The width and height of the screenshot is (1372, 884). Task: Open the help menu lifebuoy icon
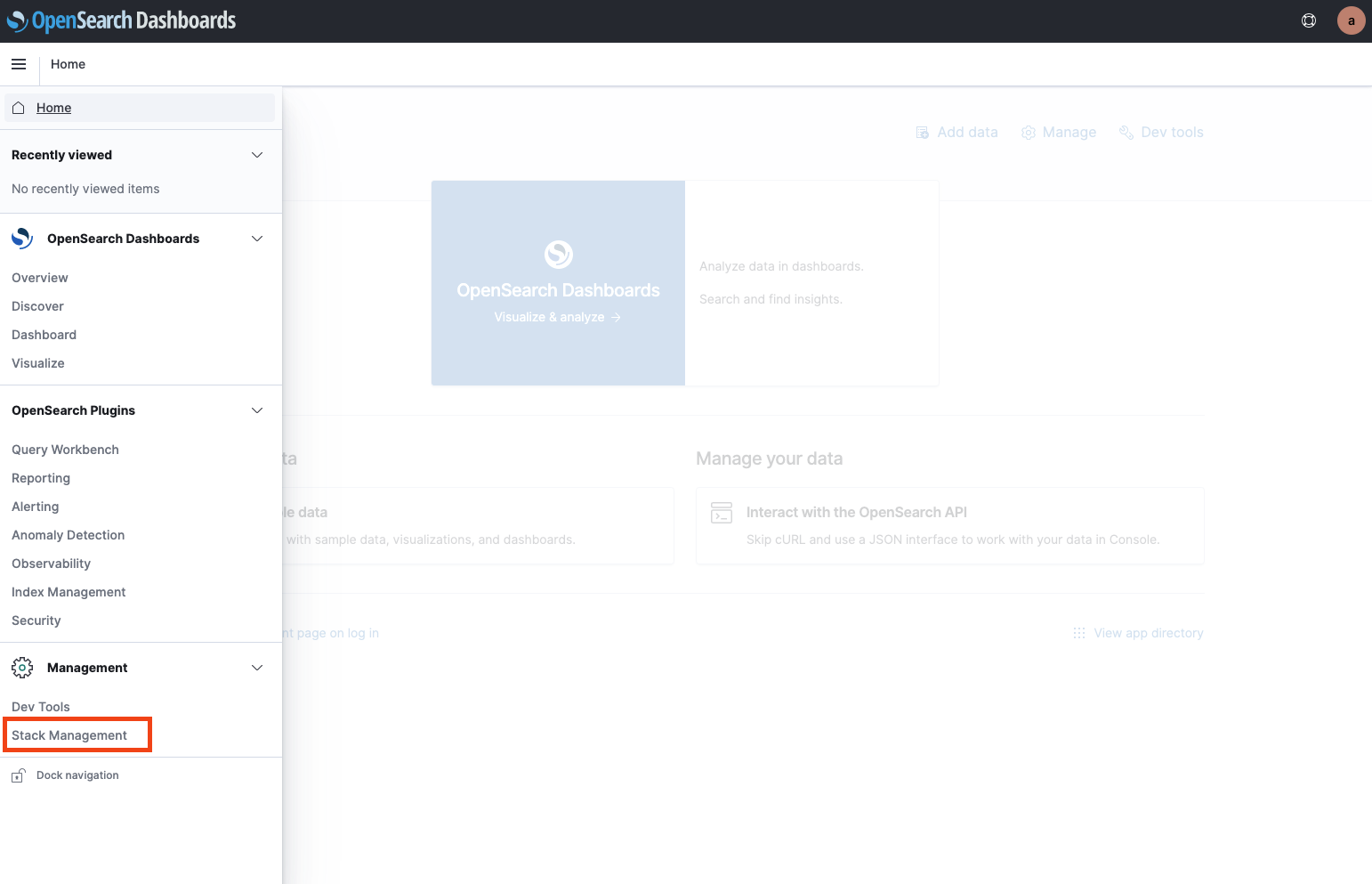[x=1309, y=20]
